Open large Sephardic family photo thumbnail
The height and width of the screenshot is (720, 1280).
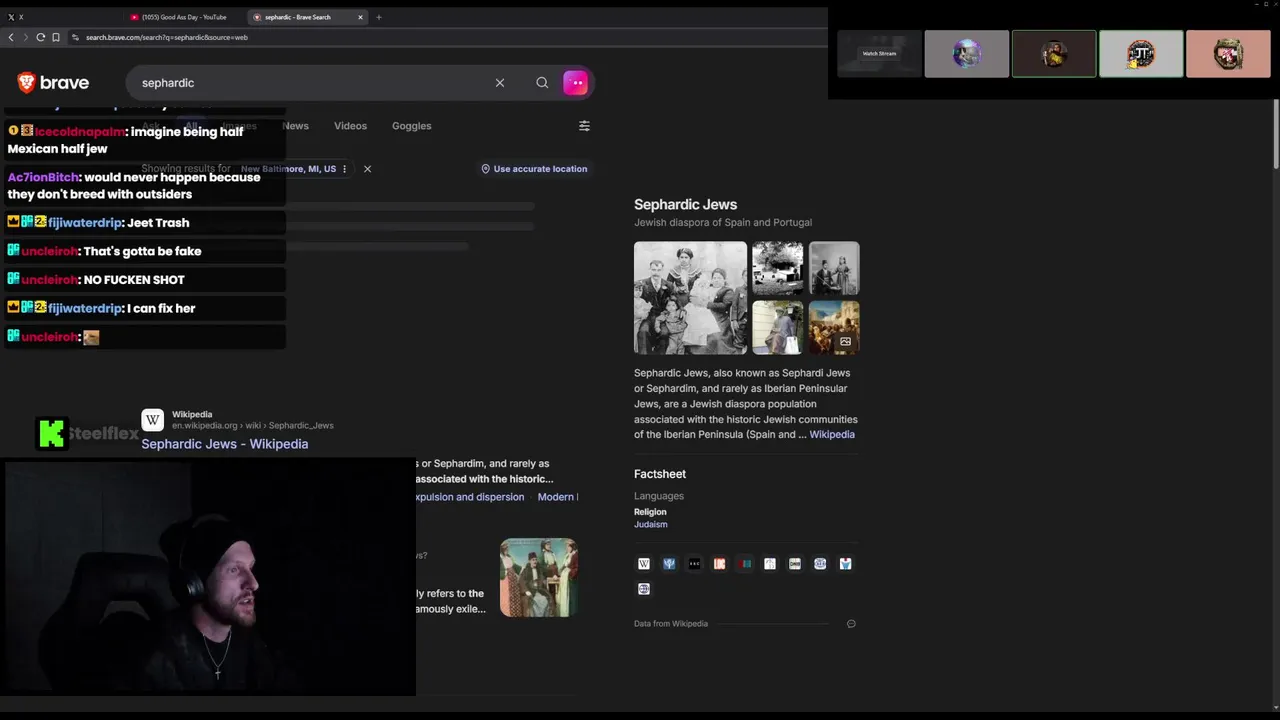pos(690,298)
